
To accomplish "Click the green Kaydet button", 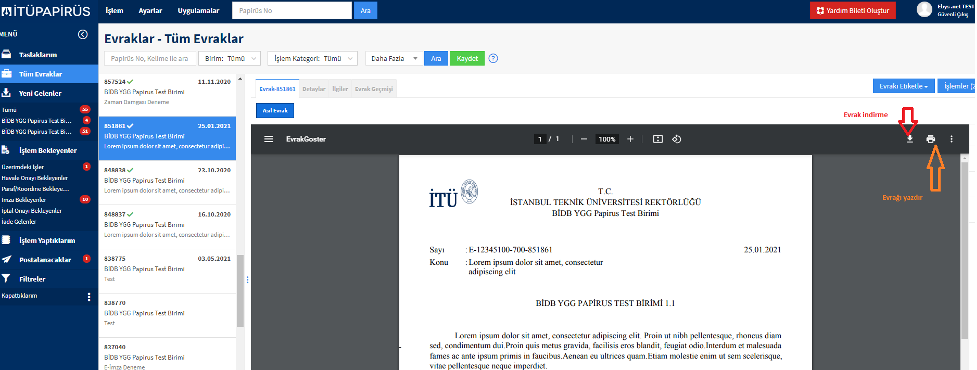I will (467, 59).
